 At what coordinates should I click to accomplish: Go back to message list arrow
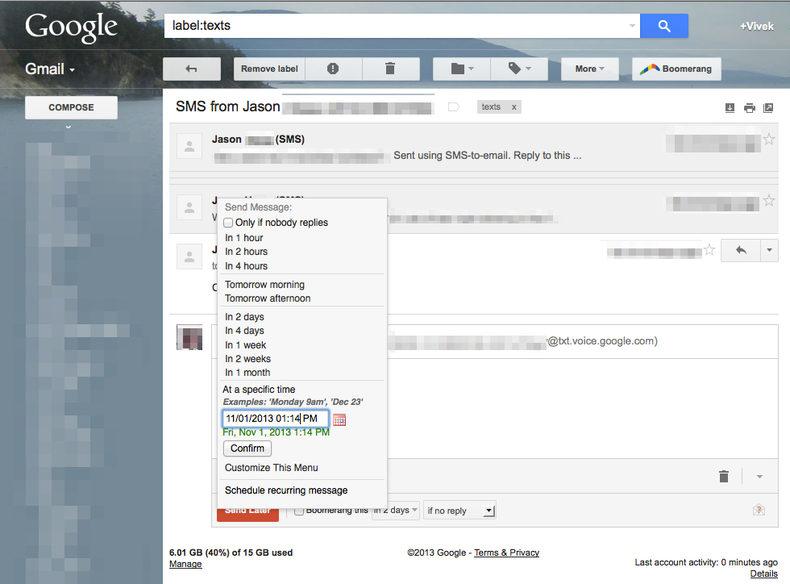coord(191,69)
